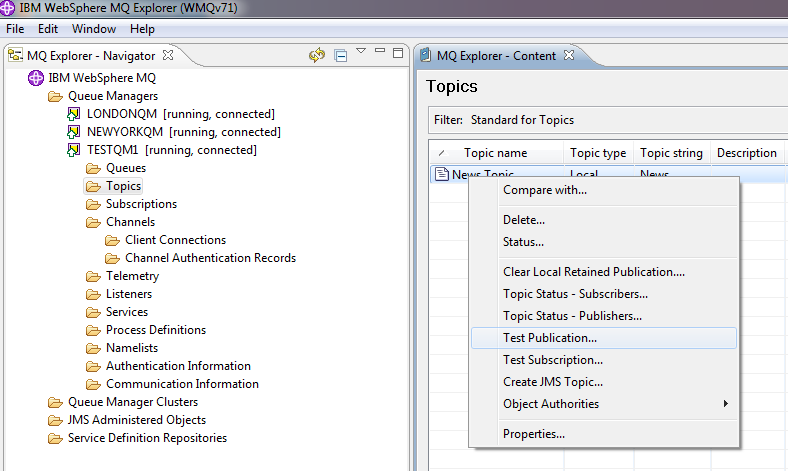The image size is (788, 471).
Task: Click the Queue Managers folder icon
Action: click(x=55, y=96)
